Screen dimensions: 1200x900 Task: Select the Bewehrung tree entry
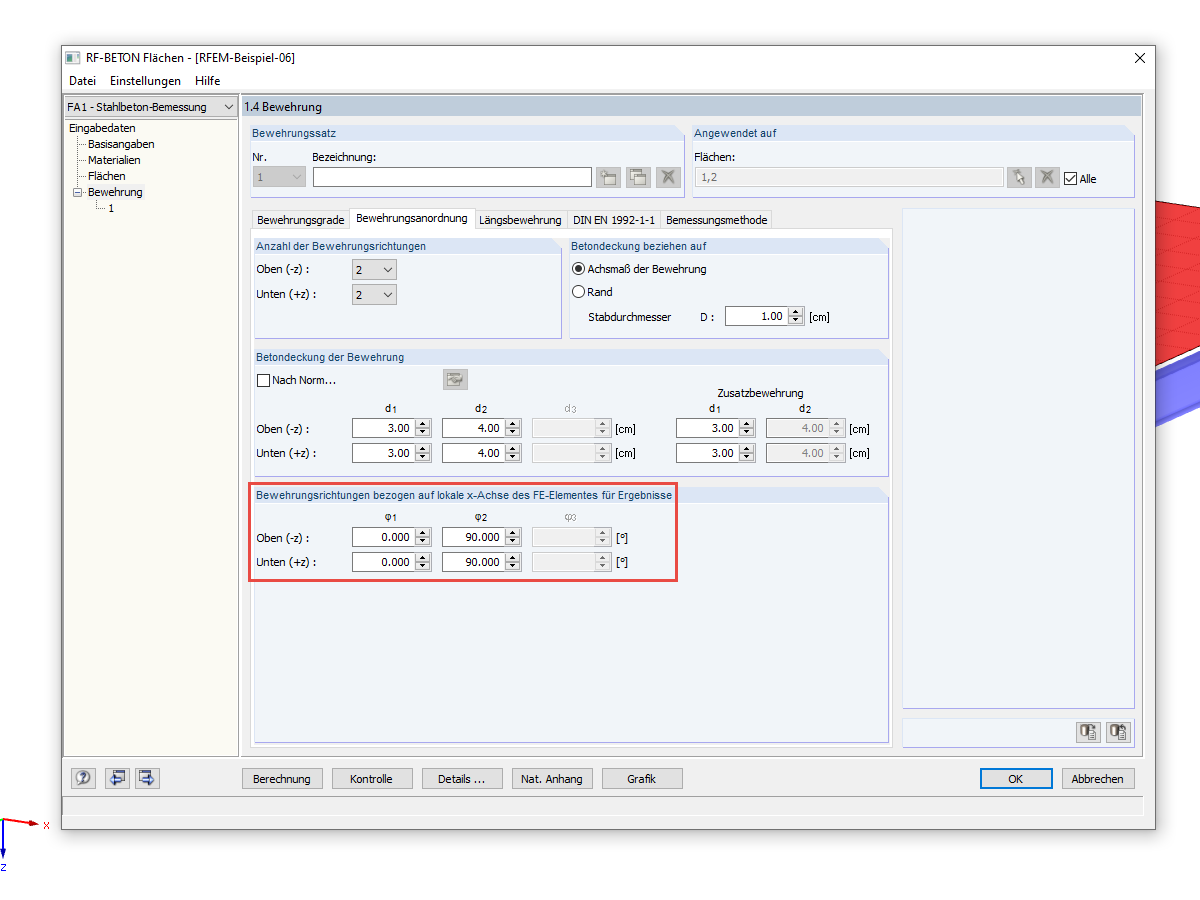pyautogui.click(x=115, y=192)
